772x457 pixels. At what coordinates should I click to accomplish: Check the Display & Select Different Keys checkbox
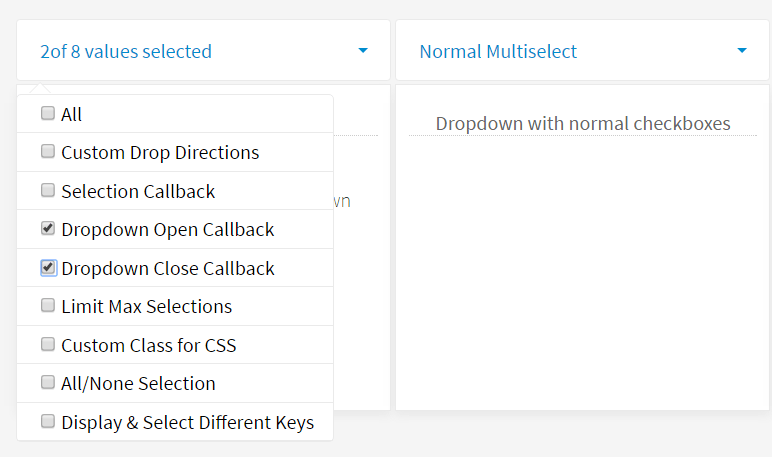click(48, 422)
